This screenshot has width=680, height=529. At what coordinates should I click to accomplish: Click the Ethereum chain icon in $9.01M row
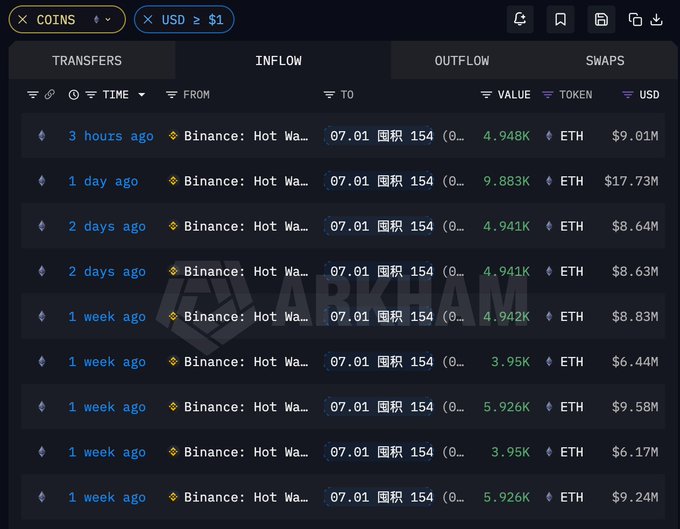click(x=42, y=136)
